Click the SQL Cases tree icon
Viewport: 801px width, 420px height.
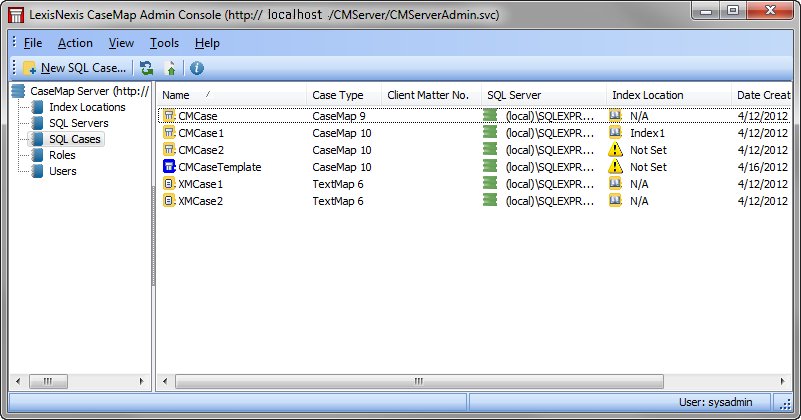37,139
